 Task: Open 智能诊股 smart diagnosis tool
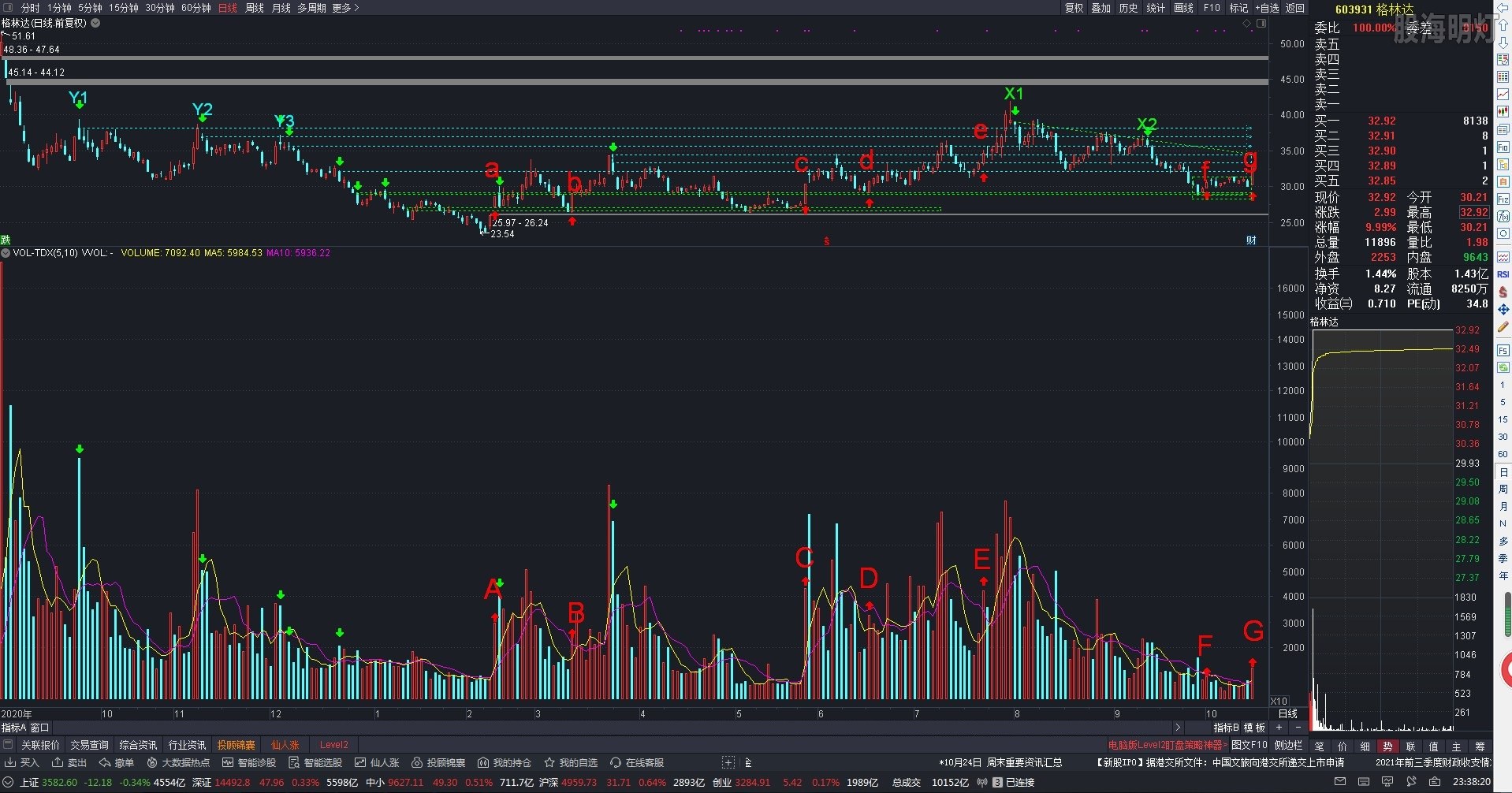[x=249, y=762]
